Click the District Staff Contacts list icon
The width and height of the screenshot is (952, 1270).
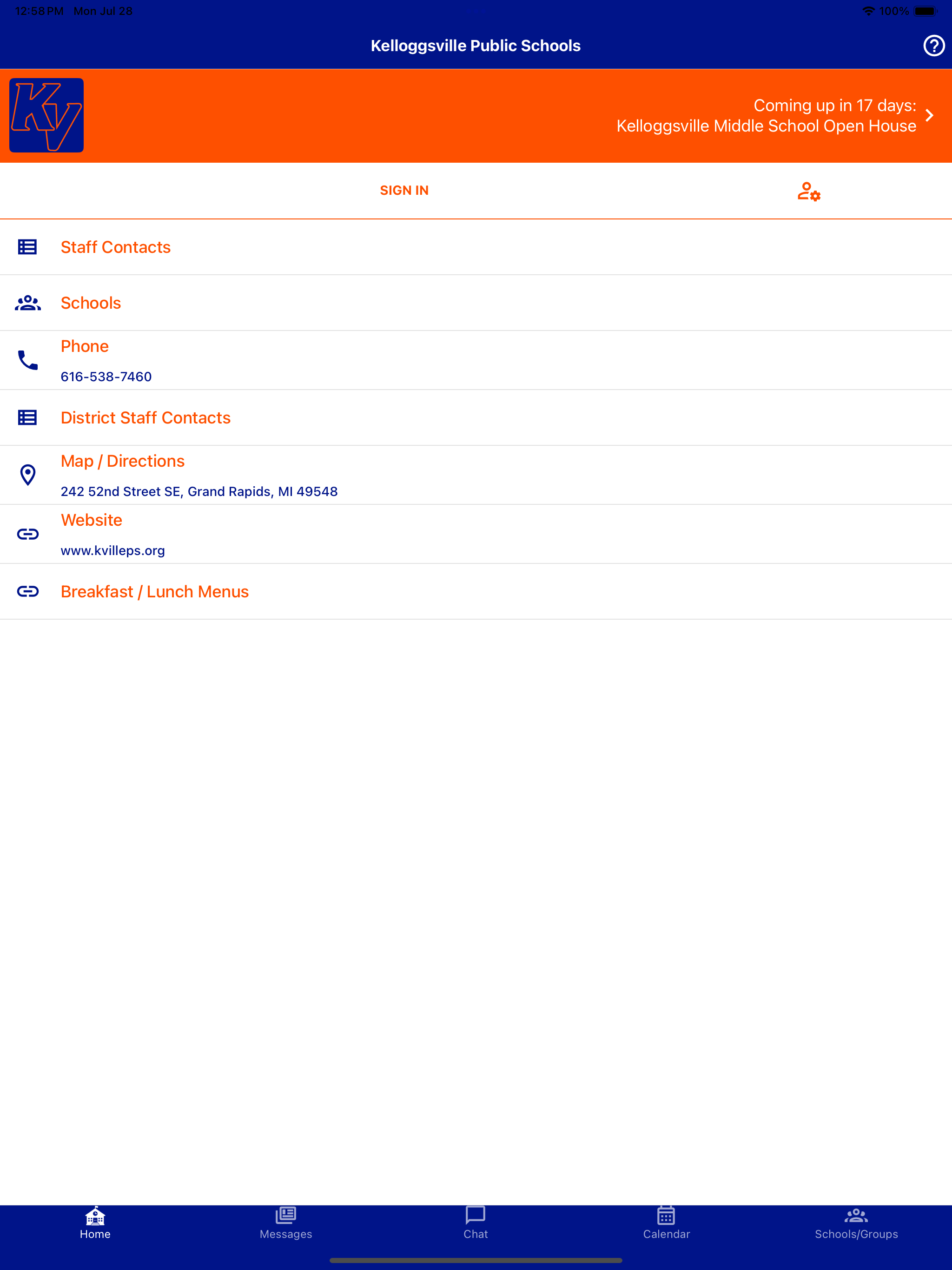tap(27, 417)
